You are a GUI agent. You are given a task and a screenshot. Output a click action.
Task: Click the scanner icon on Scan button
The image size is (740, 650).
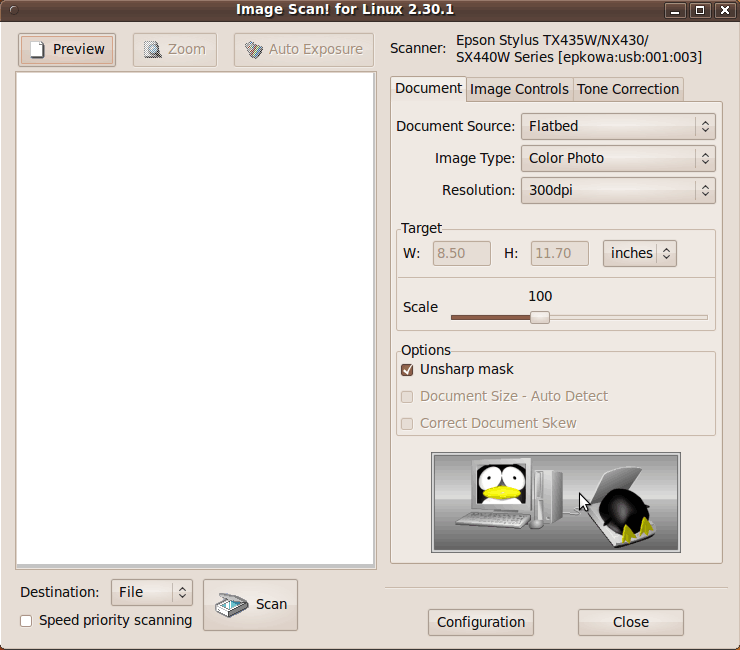coord(231,605)
